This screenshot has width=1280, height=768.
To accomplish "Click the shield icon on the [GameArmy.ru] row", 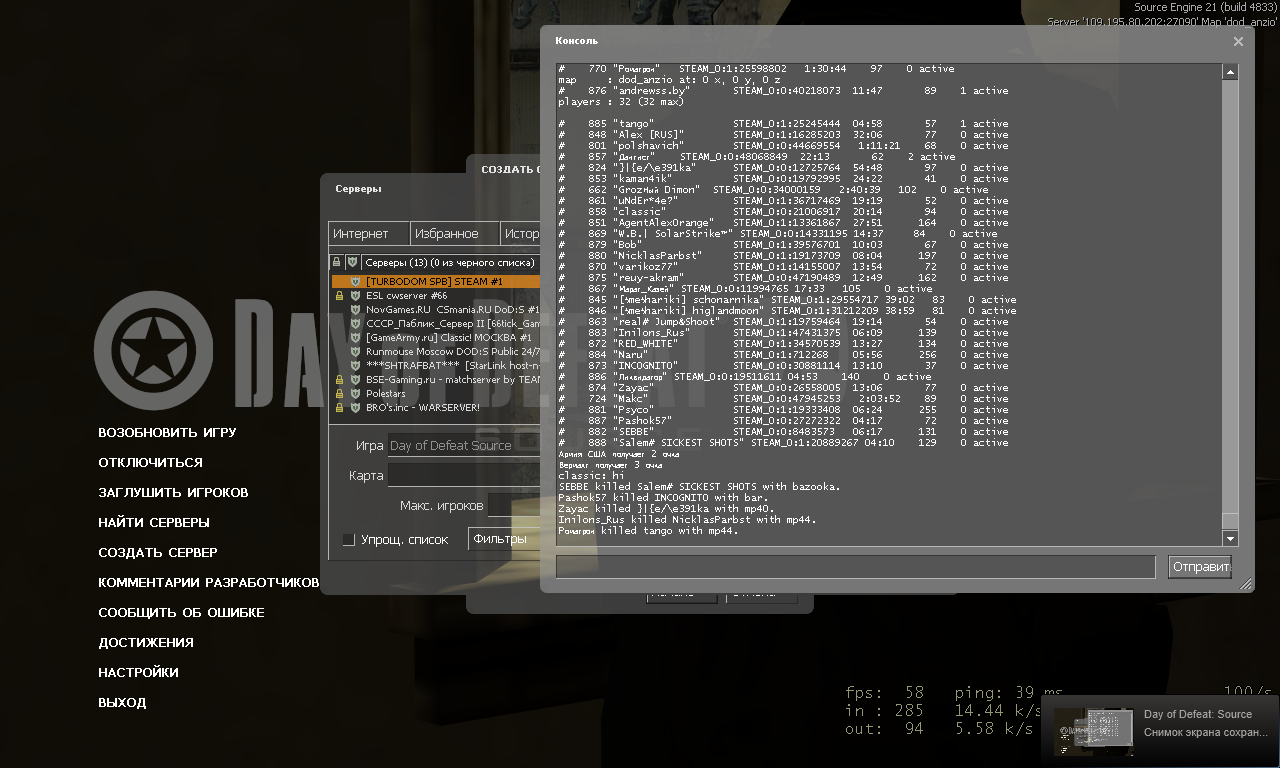I will pyautogui.click(x=355, y=338).
